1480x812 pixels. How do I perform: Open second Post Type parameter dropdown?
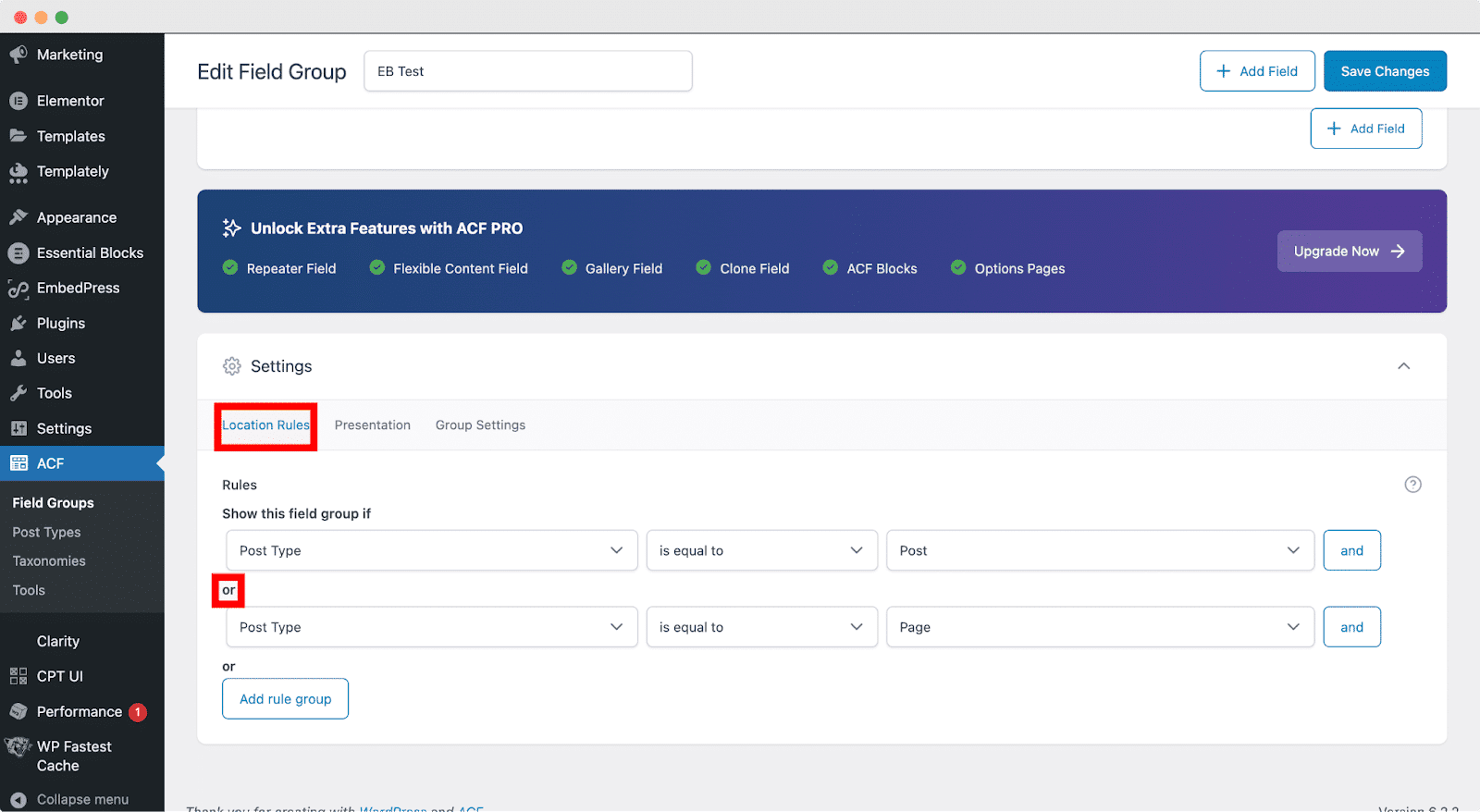[x=432, y=627]
